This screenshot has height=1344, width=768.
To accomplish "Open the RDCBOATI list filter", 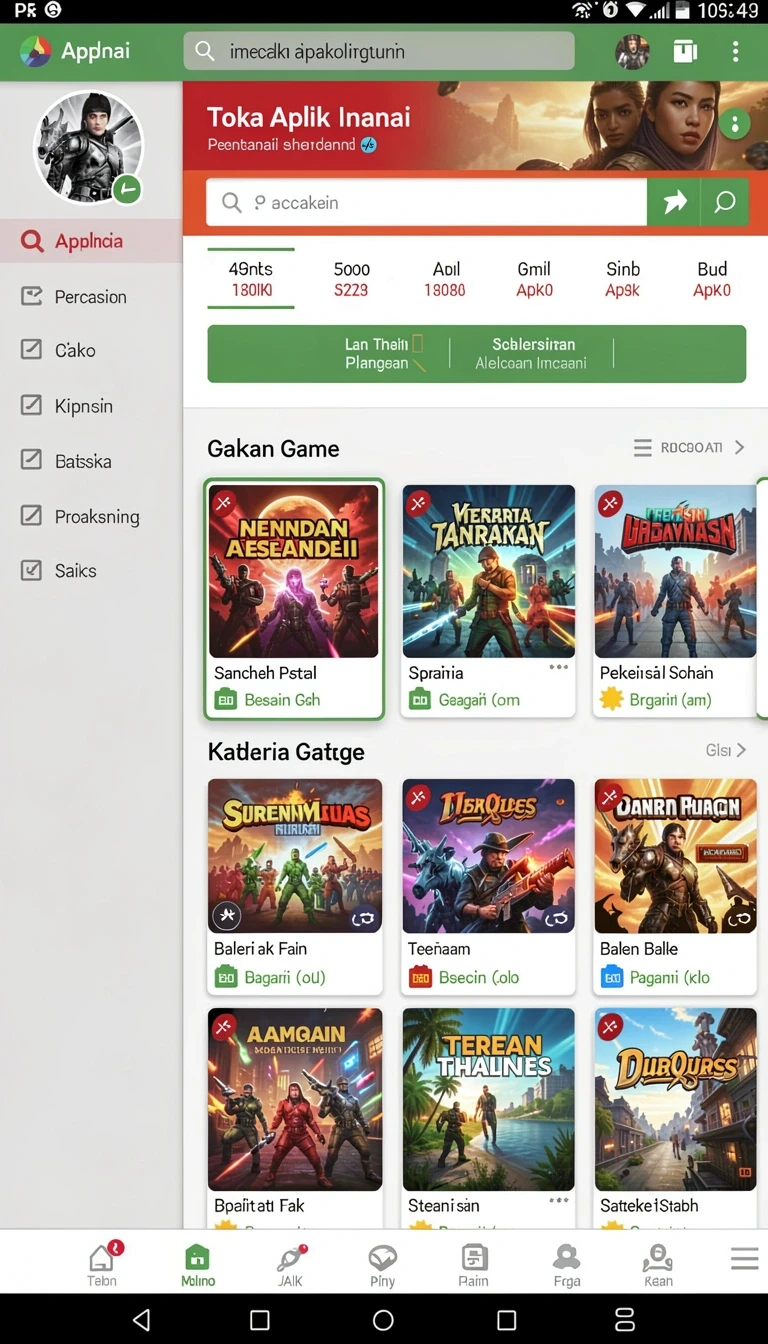I will coord(678,448).
